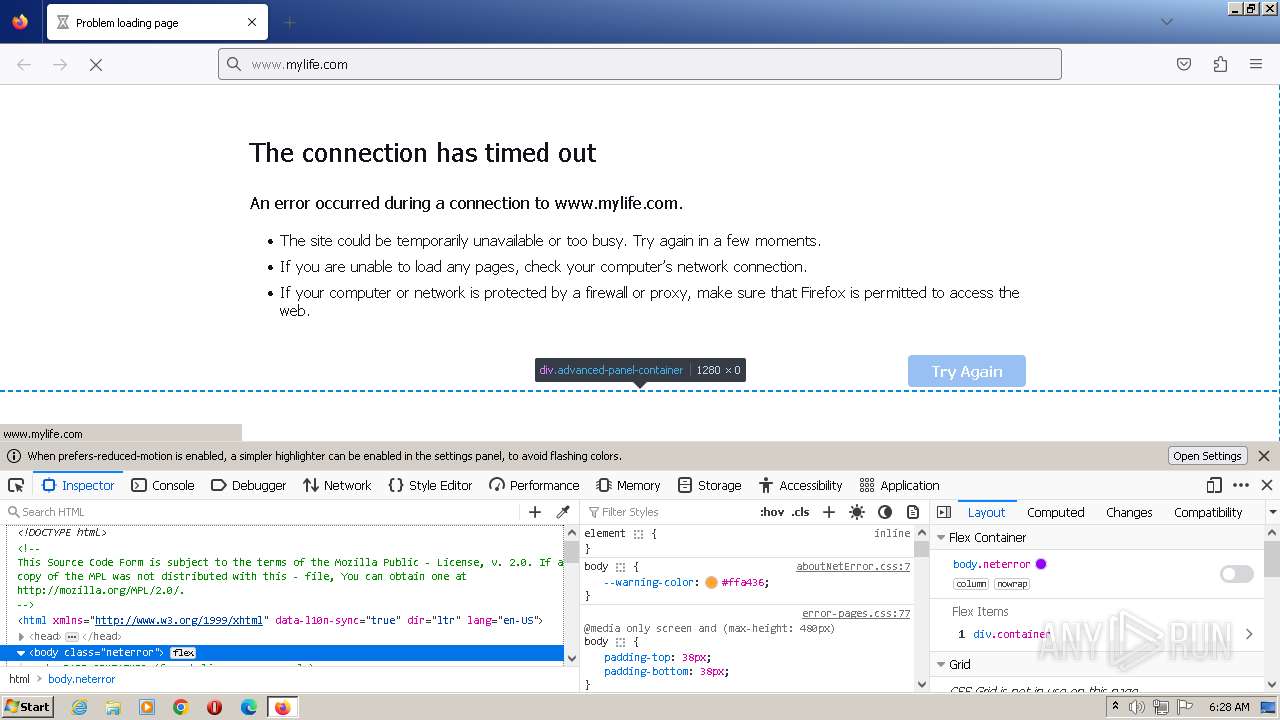The height and width of the screenshot is (720, 1280).
Task: Click the www.mylife.com address bar
Action: (640, 64)
